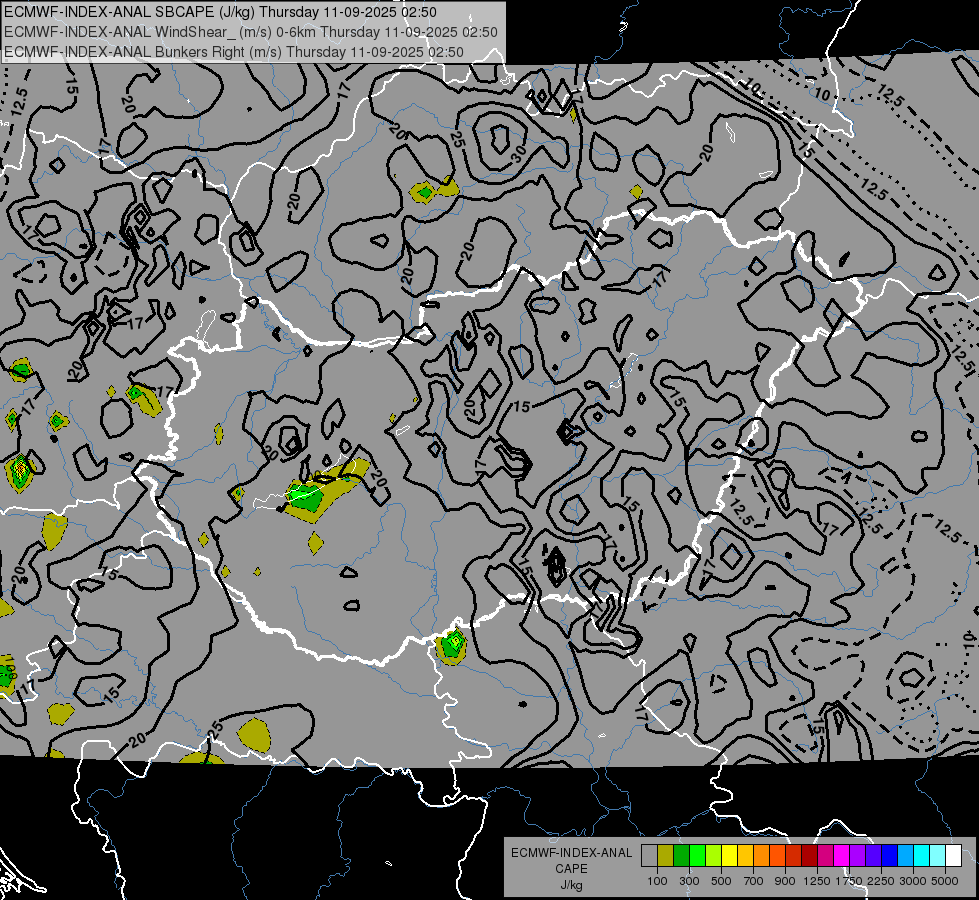Pick the magenta swatch before 1750
This screenshot has width=979, height=900.
pos(842,856)
